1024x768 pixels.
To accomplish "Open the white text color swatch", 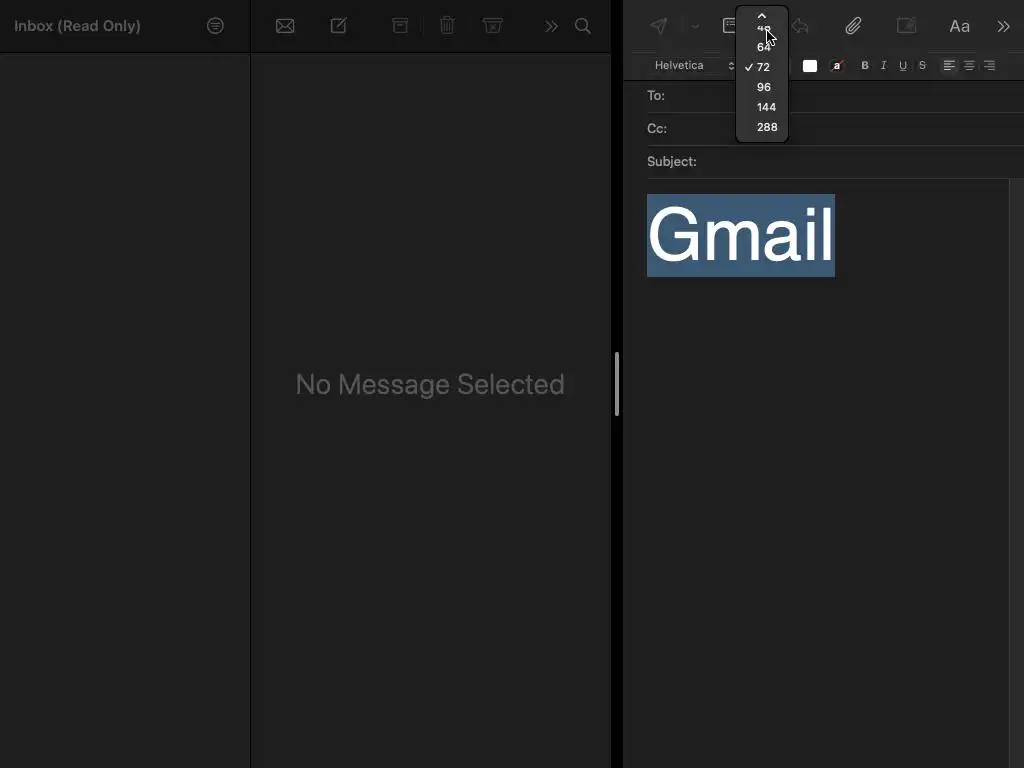I will pyautogui.click(x=810, y=66).
